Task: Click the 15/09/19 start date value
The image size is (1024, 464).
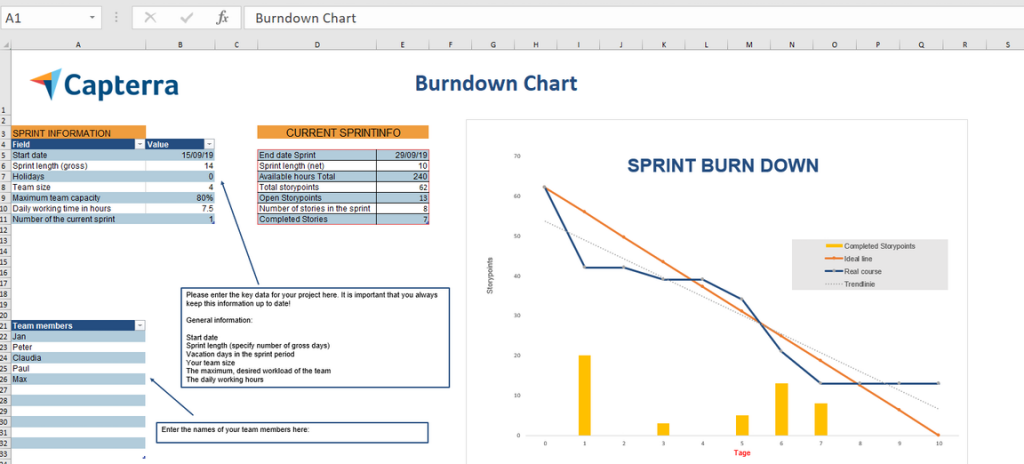Action: (x=180, y=156)
